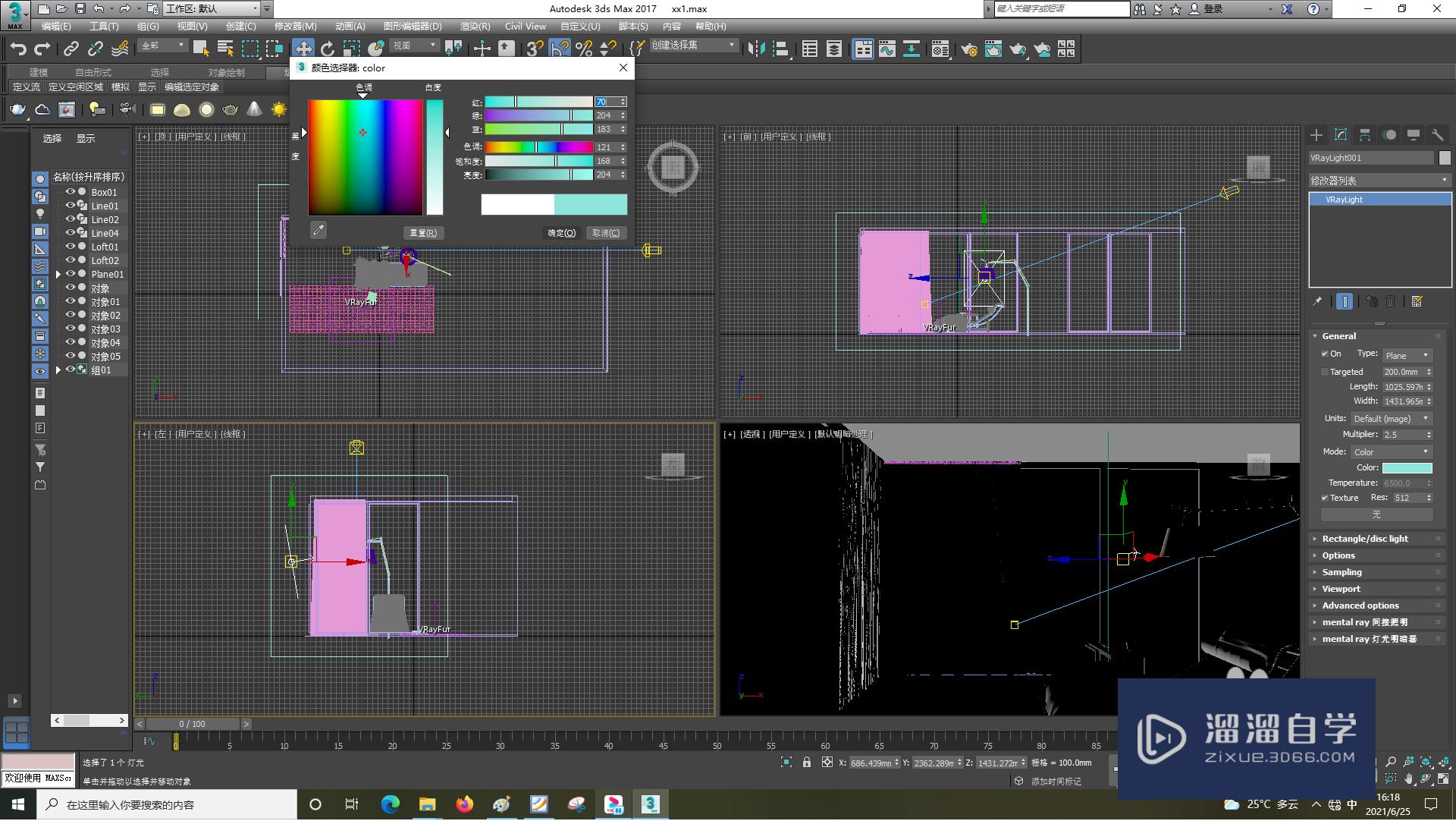
Task: Click the eyedropper in color selector
Action: pos(318,230)
